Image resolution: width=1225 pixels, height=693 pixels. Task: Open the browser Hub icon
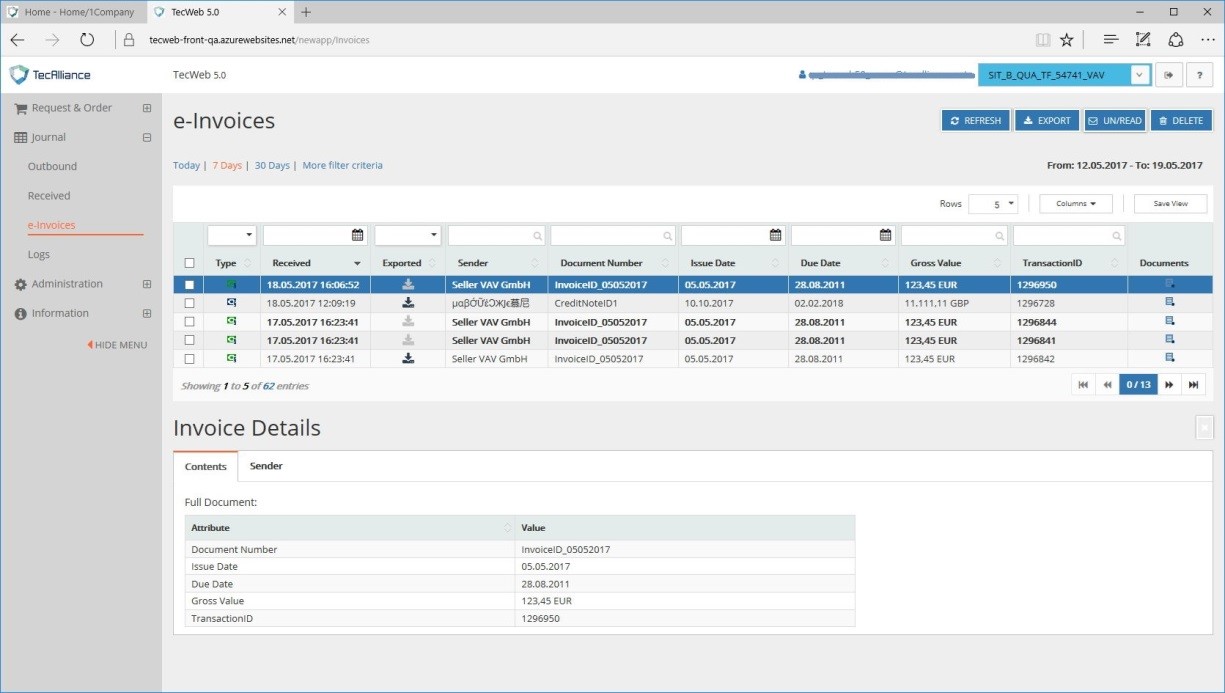pos(1110,40)
